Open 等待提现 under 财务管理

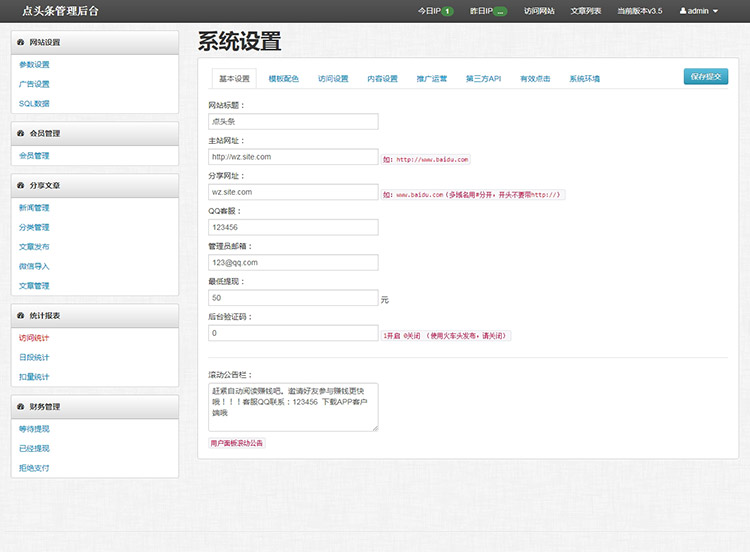tap(34, 429)
